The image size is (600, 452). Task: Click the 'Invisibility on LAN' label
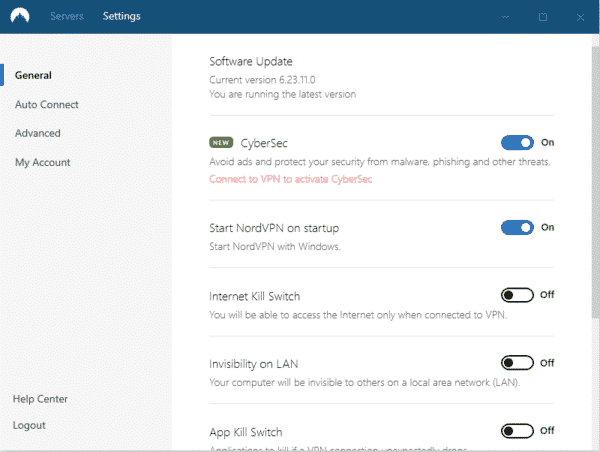pyautogui.click(x=254, y=364)
